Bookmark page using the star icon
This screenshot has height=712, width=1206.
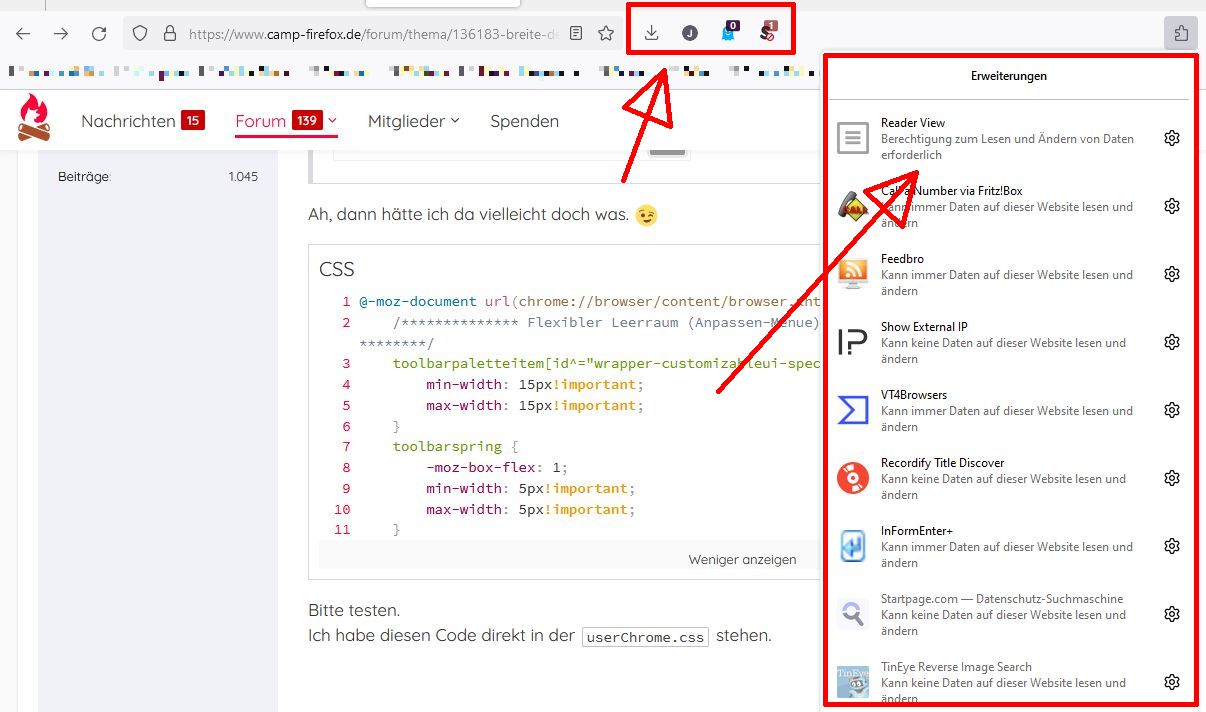coord(606,34)
